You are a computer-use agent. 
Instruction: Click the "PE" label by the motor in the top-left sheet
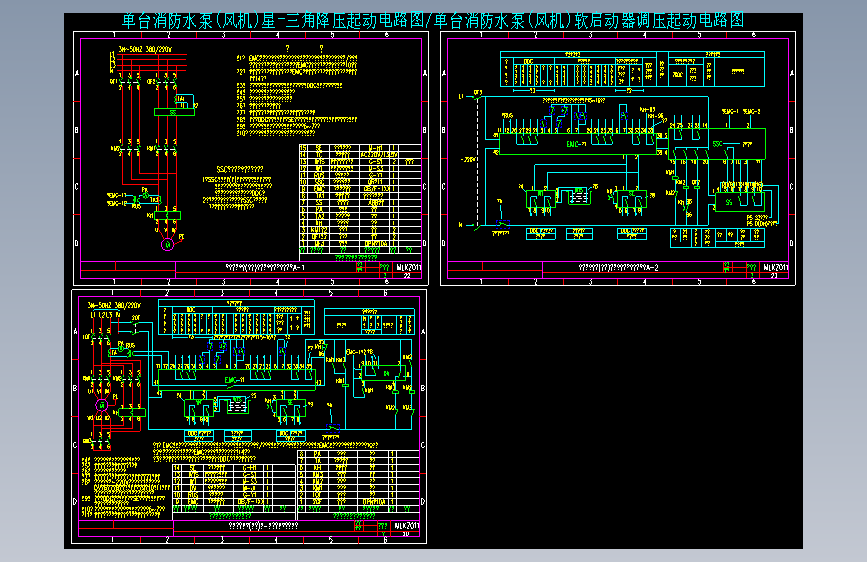181,237
